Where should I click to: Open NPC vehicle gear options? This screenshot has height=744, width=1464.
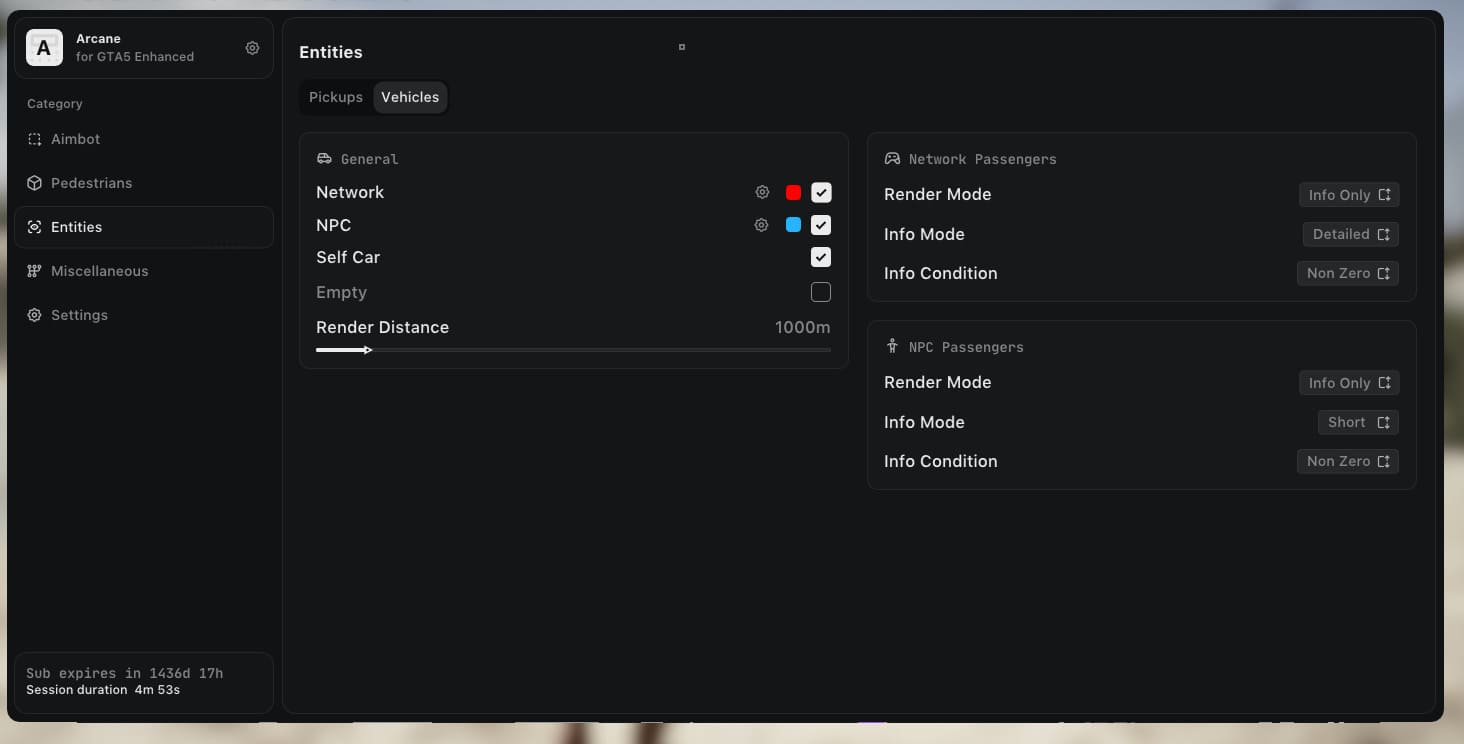[762, 225]
